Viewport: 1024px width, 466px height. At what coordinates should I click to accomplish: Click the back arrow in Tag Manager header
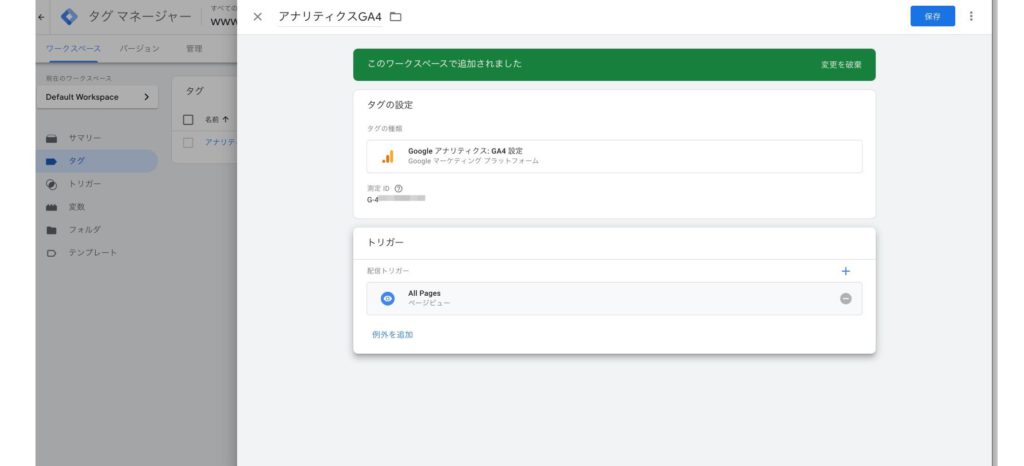[42, 18]
